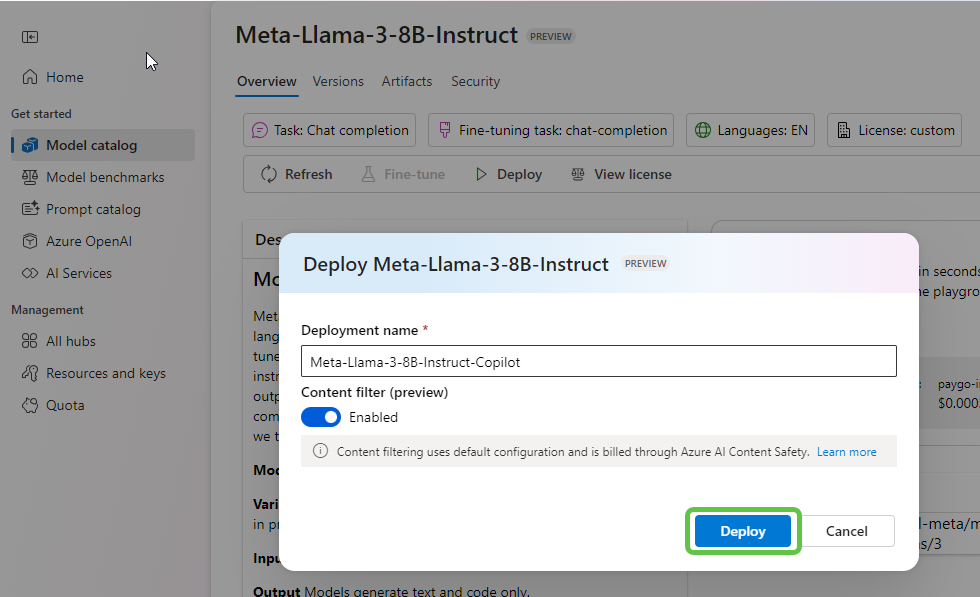
Task: Cancel the deployment dialog
Action: pos(846,531)
